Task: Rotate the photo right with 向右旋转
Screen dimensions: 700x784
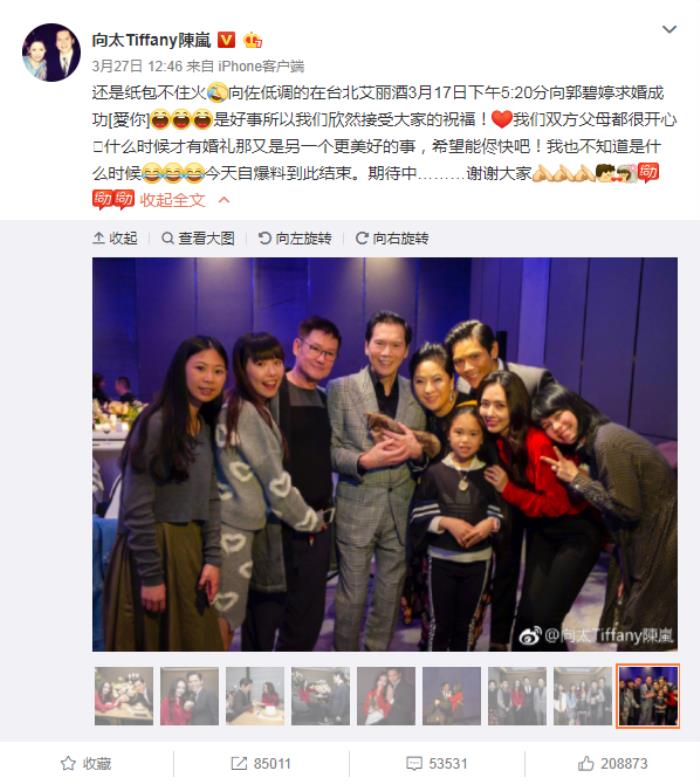Action: [392, 238]
